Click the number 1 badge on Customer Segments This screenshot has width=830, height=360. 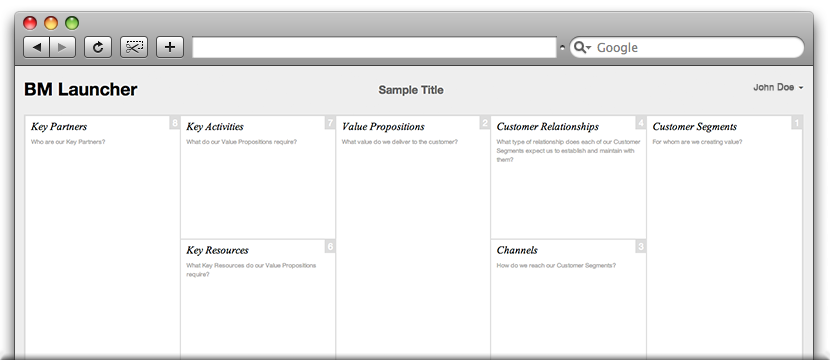[797, 123]
